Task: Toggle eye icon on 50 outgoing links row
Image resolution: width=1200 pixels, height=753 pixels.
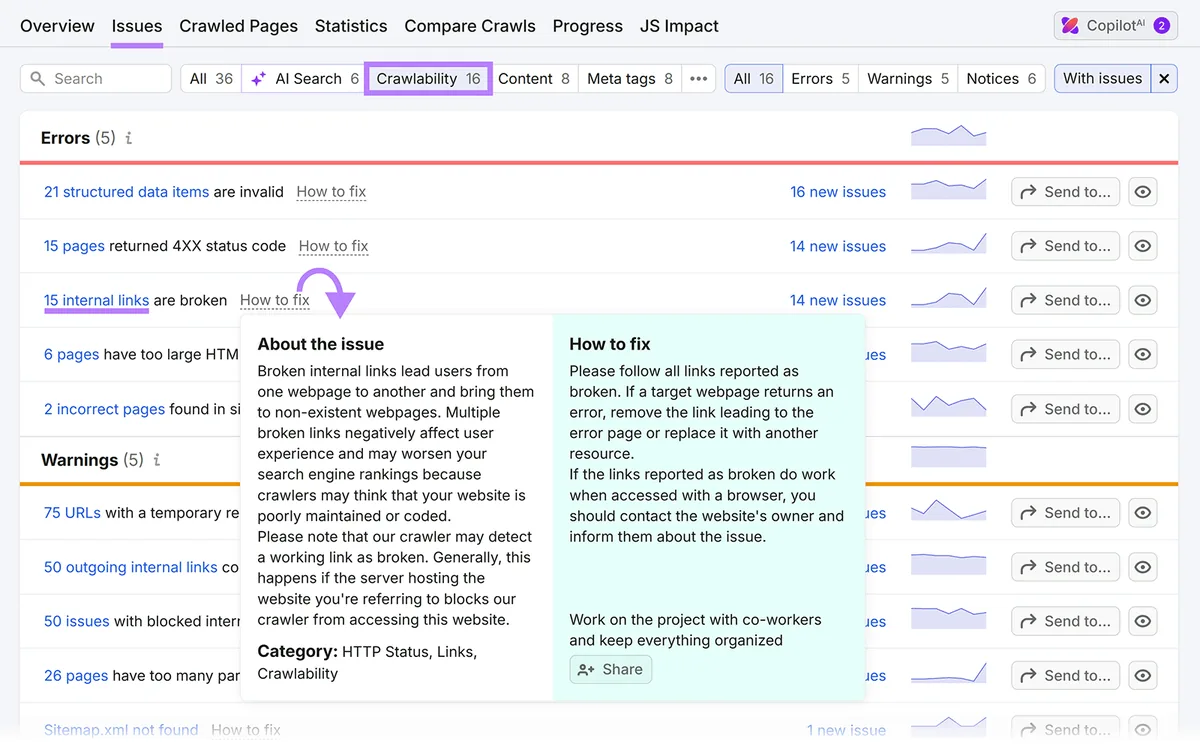Action: click(1143, 567)
